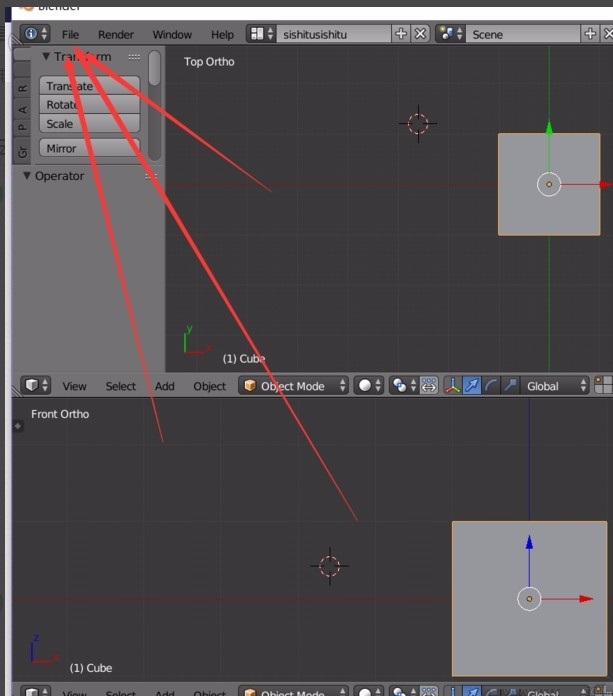The image size is (613, 696).
Task: Click the white manipulator circle in Front Ortho view
Action: (x=529, y=599)
